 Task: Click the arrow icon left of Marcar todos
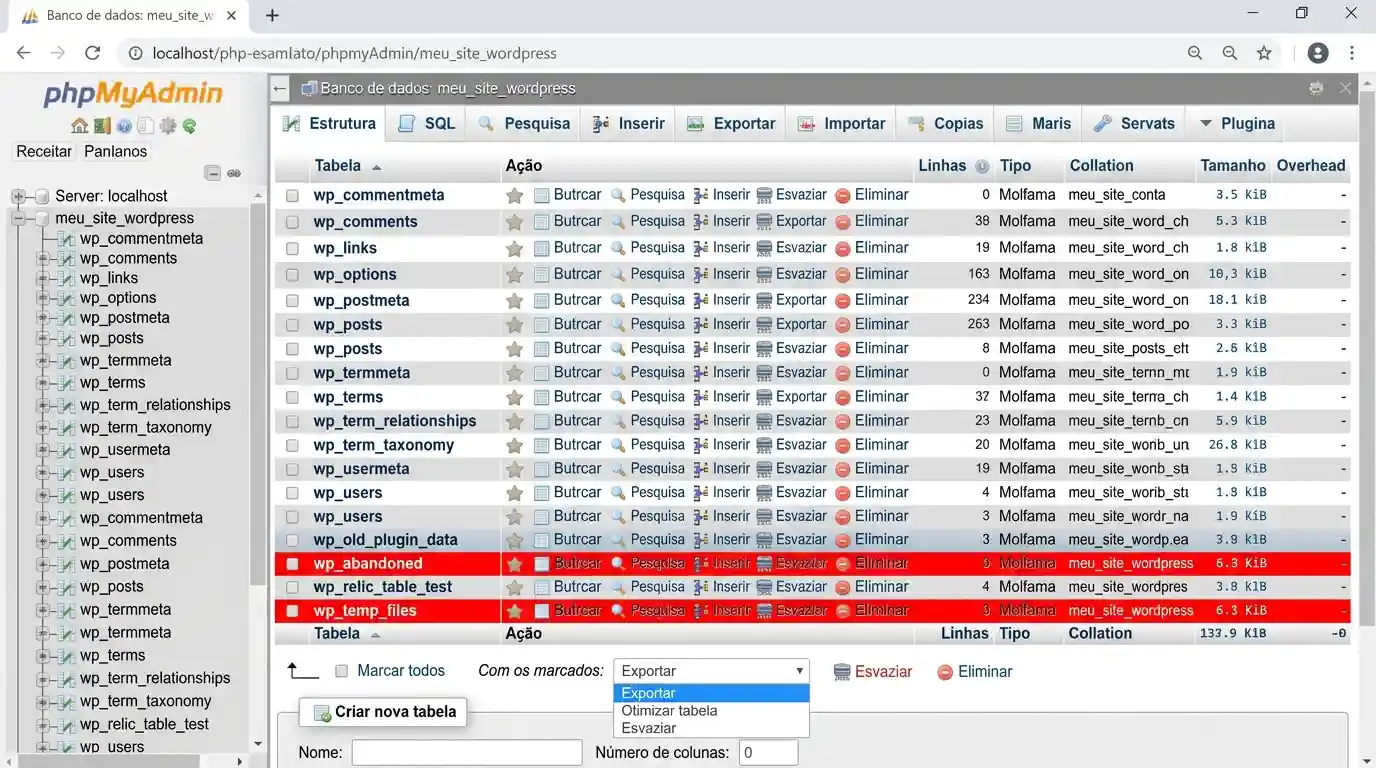point(302,671)
